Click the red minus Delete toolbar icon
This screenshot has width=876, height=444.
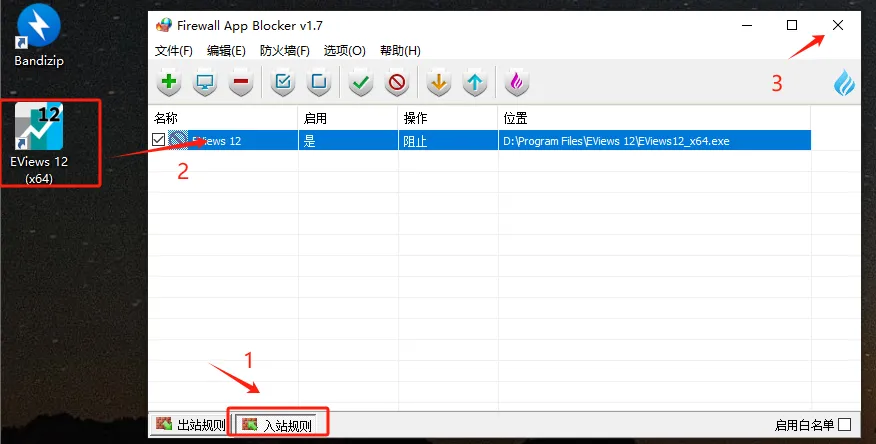(241, 82)
